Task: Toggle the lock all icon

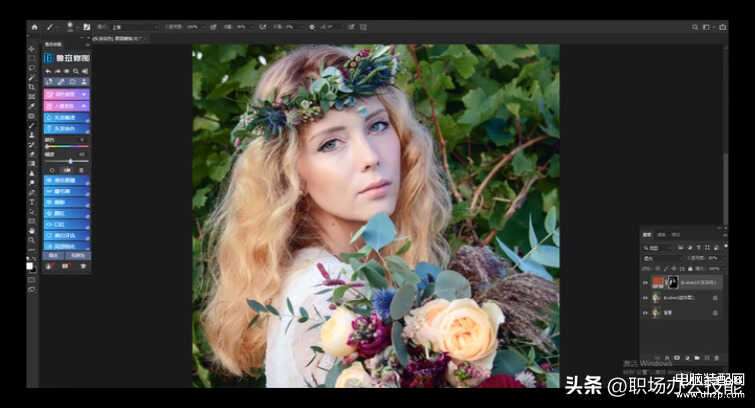Action: [690, 269]
